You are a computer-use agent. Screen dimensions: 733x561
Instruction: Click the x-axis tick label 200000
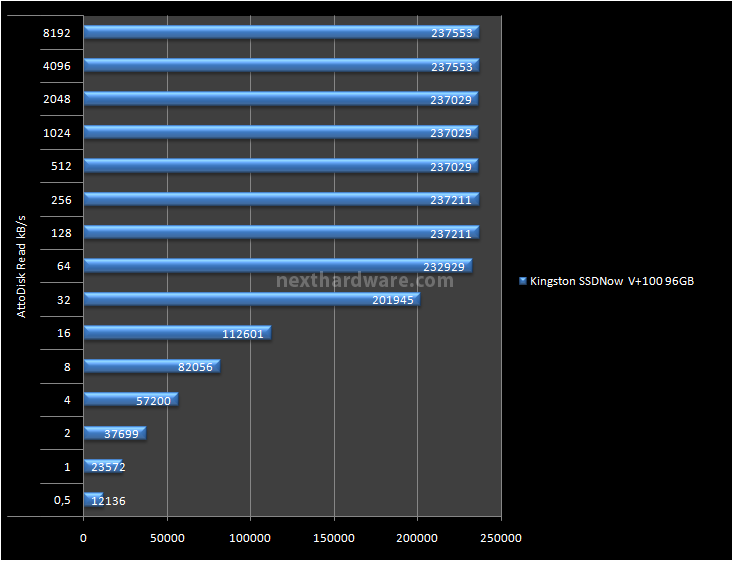pos(417,539)
